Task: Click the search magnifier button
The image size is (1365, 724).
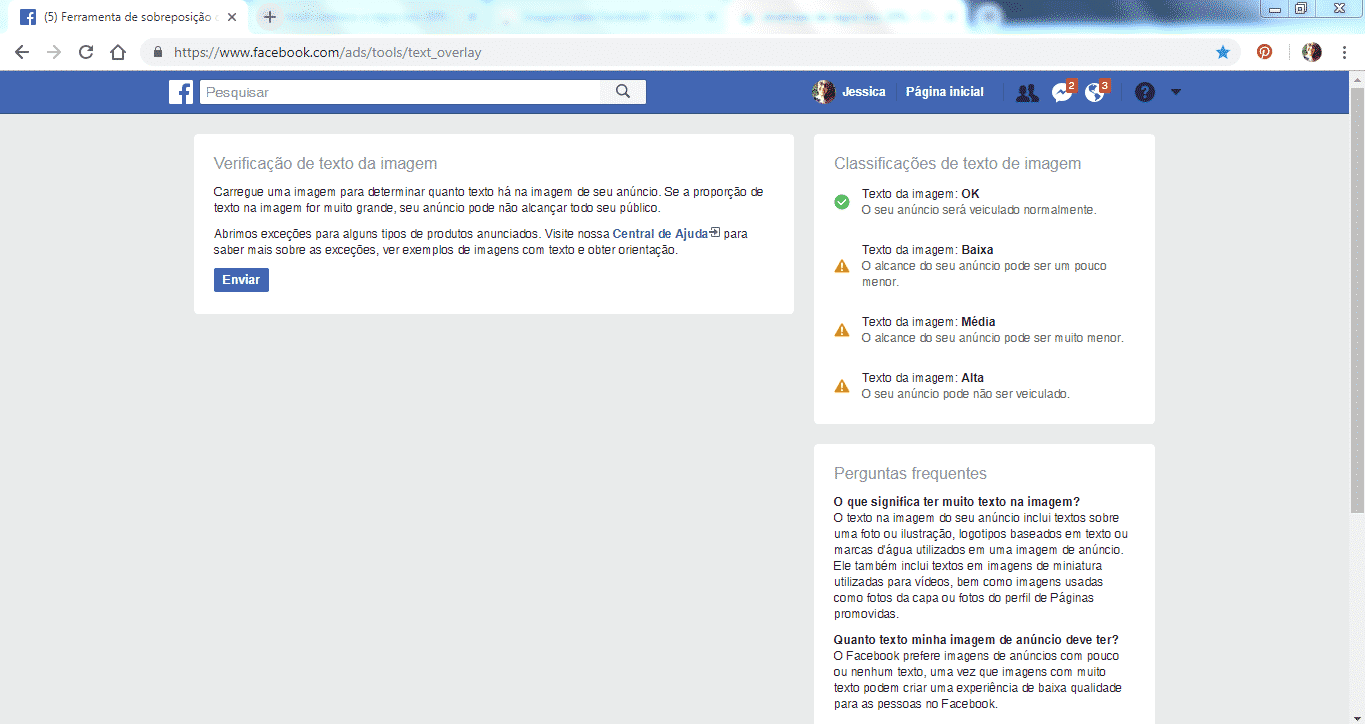Action: pos(623,92)
